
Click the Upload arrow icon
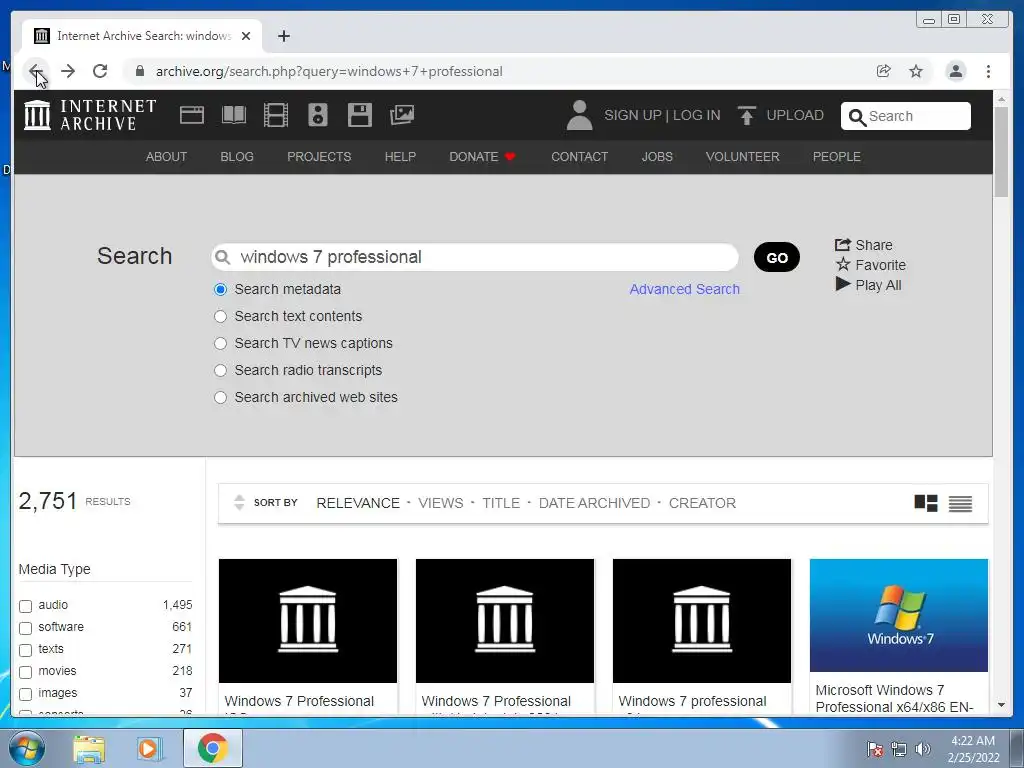746,115
